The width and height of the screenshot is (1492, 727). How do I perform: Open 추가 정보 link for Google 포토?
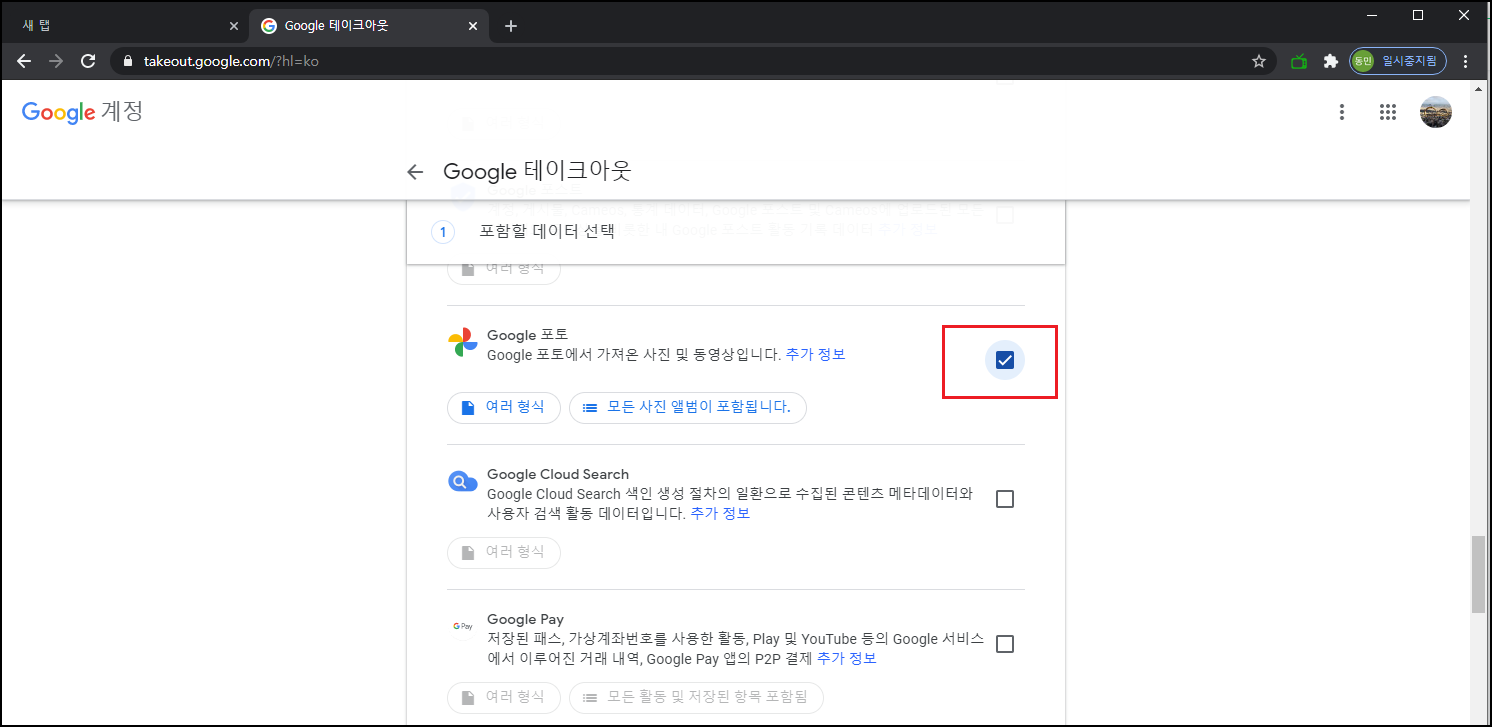[815, 354]
